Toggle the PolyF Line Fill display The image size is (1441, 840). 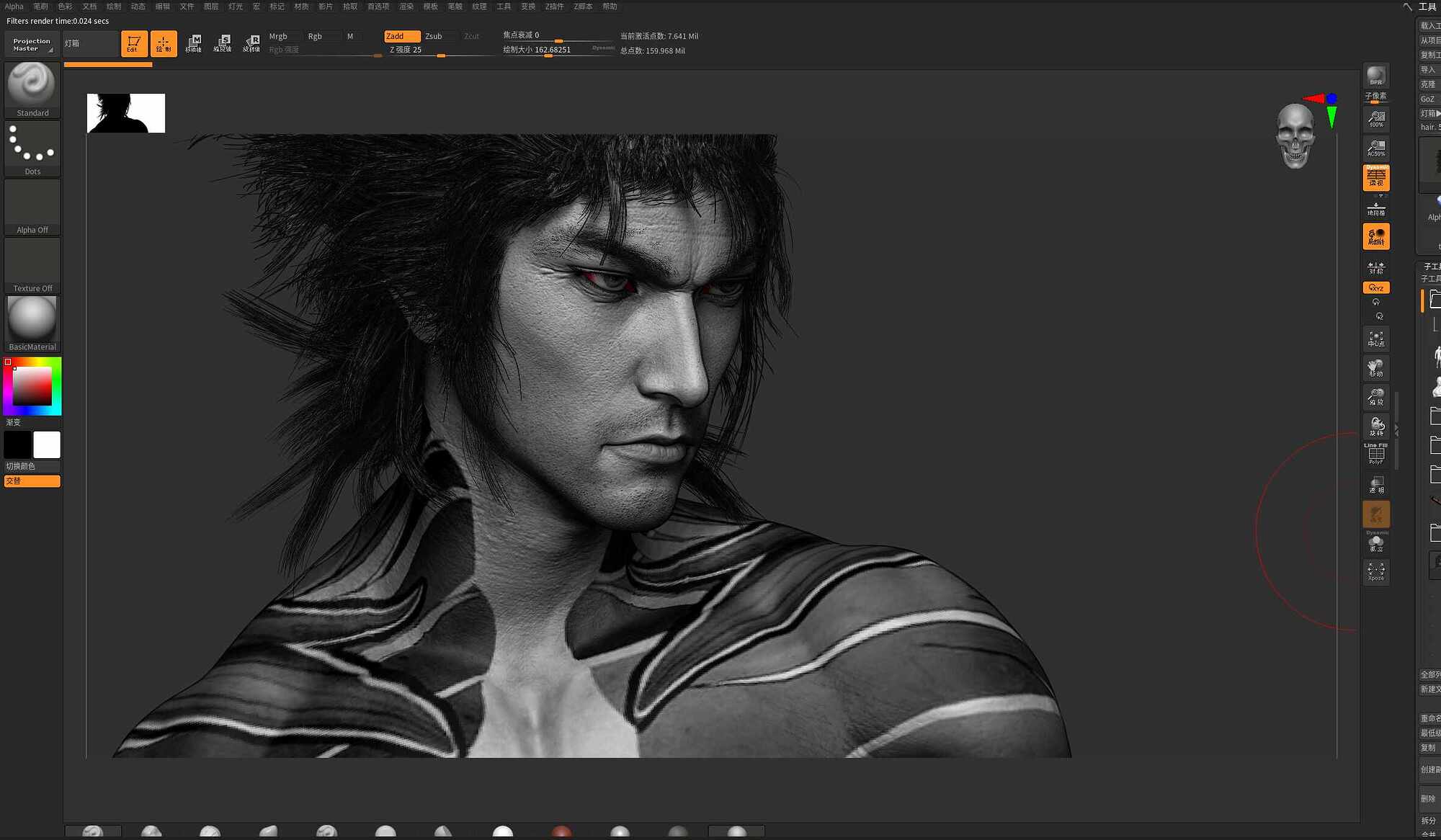(x=1376, y=454)
